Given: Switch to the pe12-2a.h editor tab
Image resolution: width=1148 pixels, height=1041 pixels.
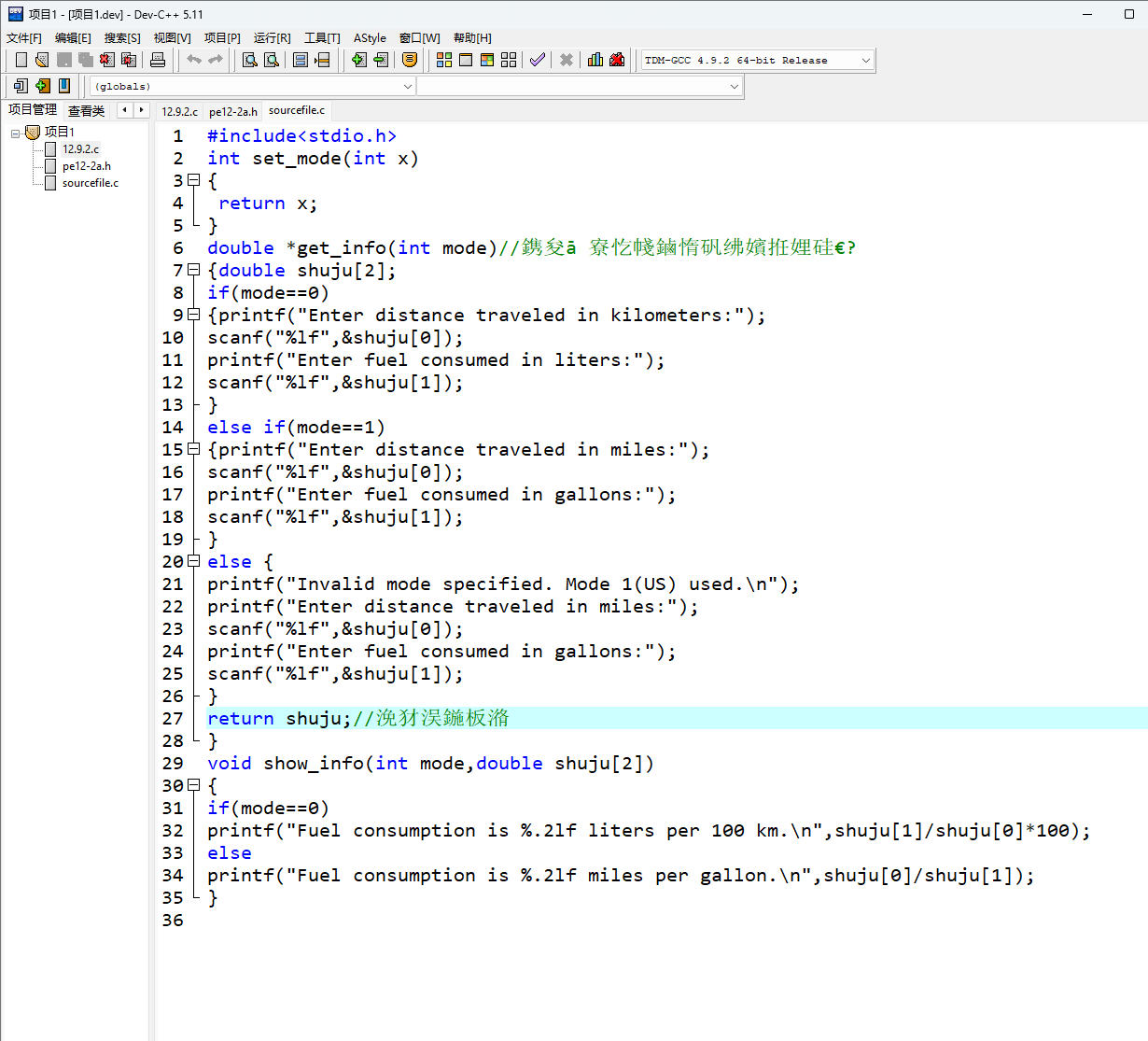Looking at the screenshot, I should tap(233, 111).
